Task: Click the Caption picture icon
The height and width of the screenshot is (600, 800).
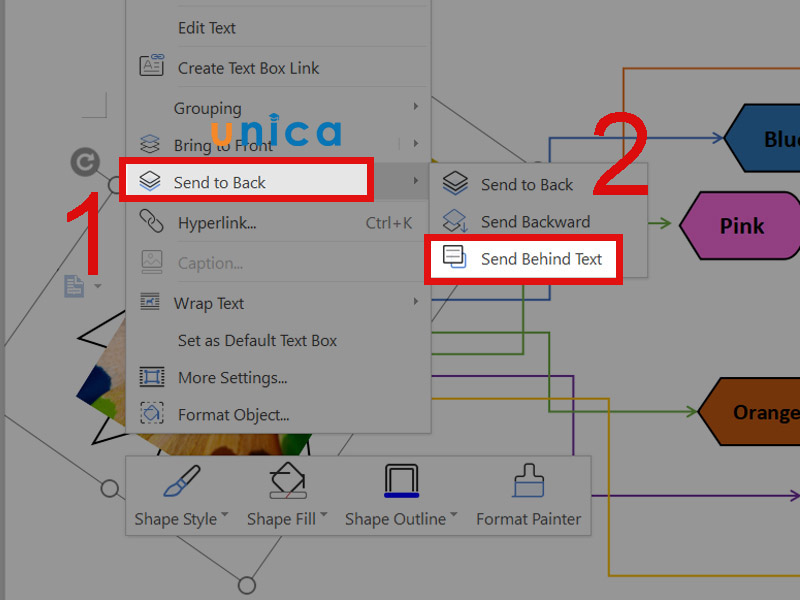Action: (152, 261)
